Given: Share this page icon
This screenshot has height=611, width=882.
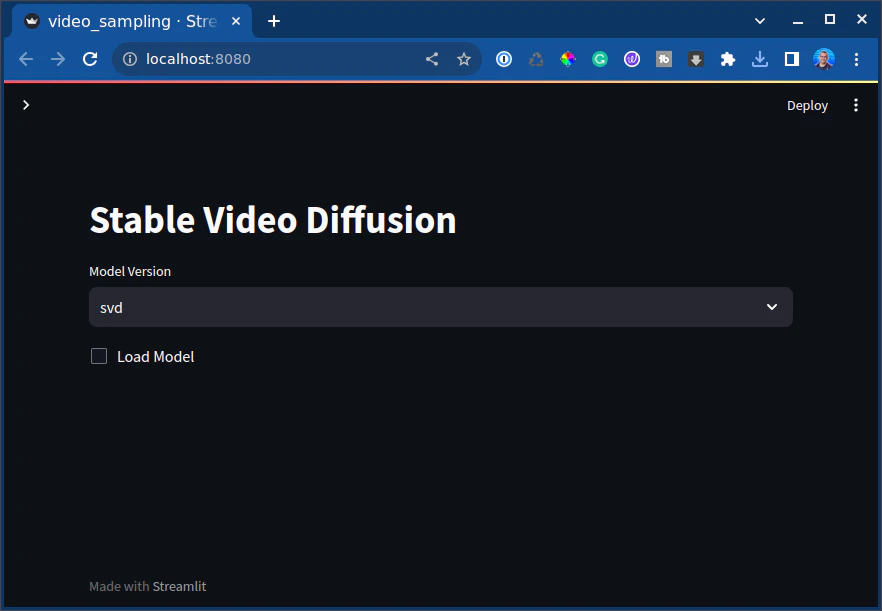Looking at the screenshot, I should [432, 59].
